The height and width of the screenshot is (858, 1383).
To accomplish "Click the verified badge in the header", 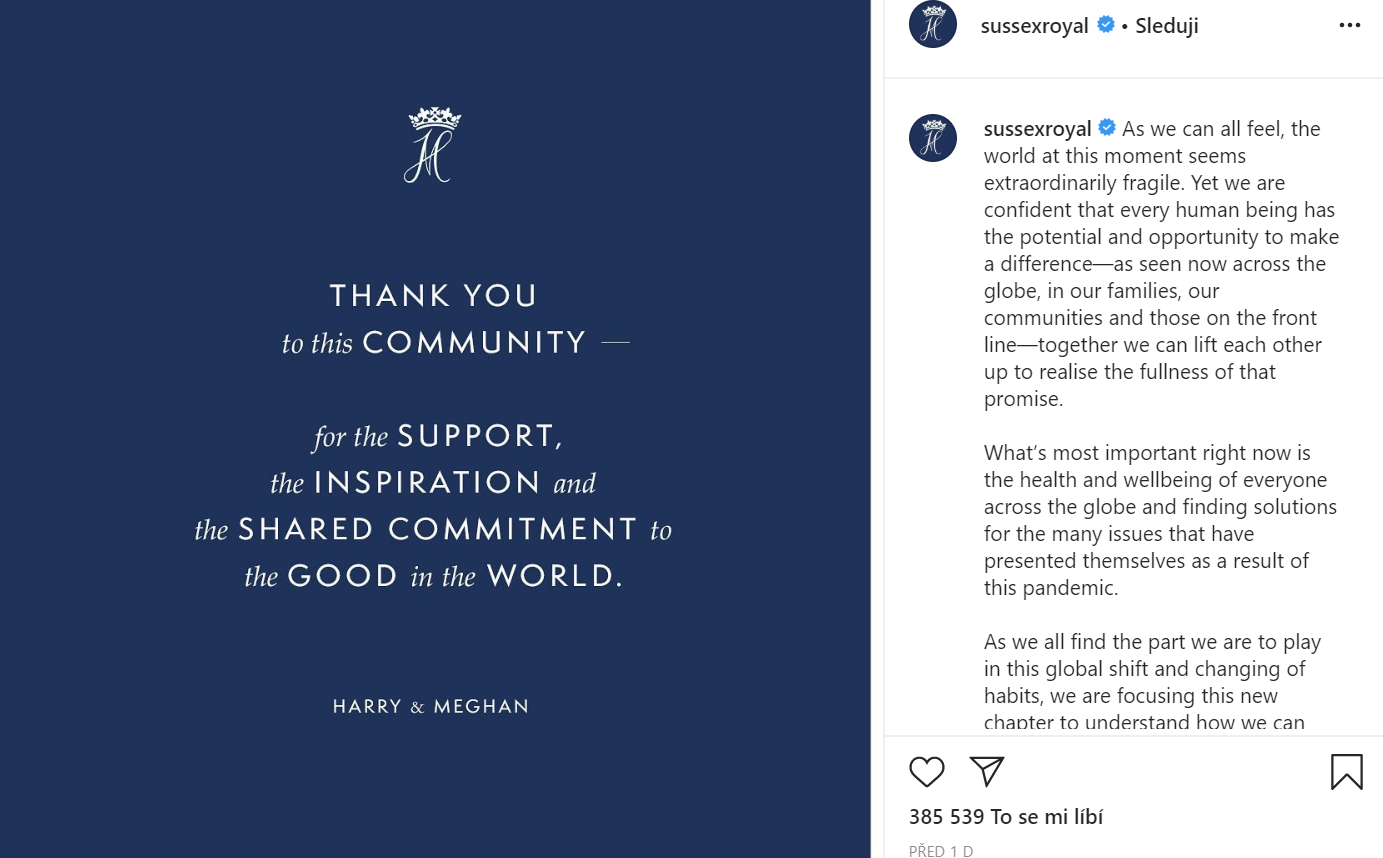I will click(x=1106, y=25).
